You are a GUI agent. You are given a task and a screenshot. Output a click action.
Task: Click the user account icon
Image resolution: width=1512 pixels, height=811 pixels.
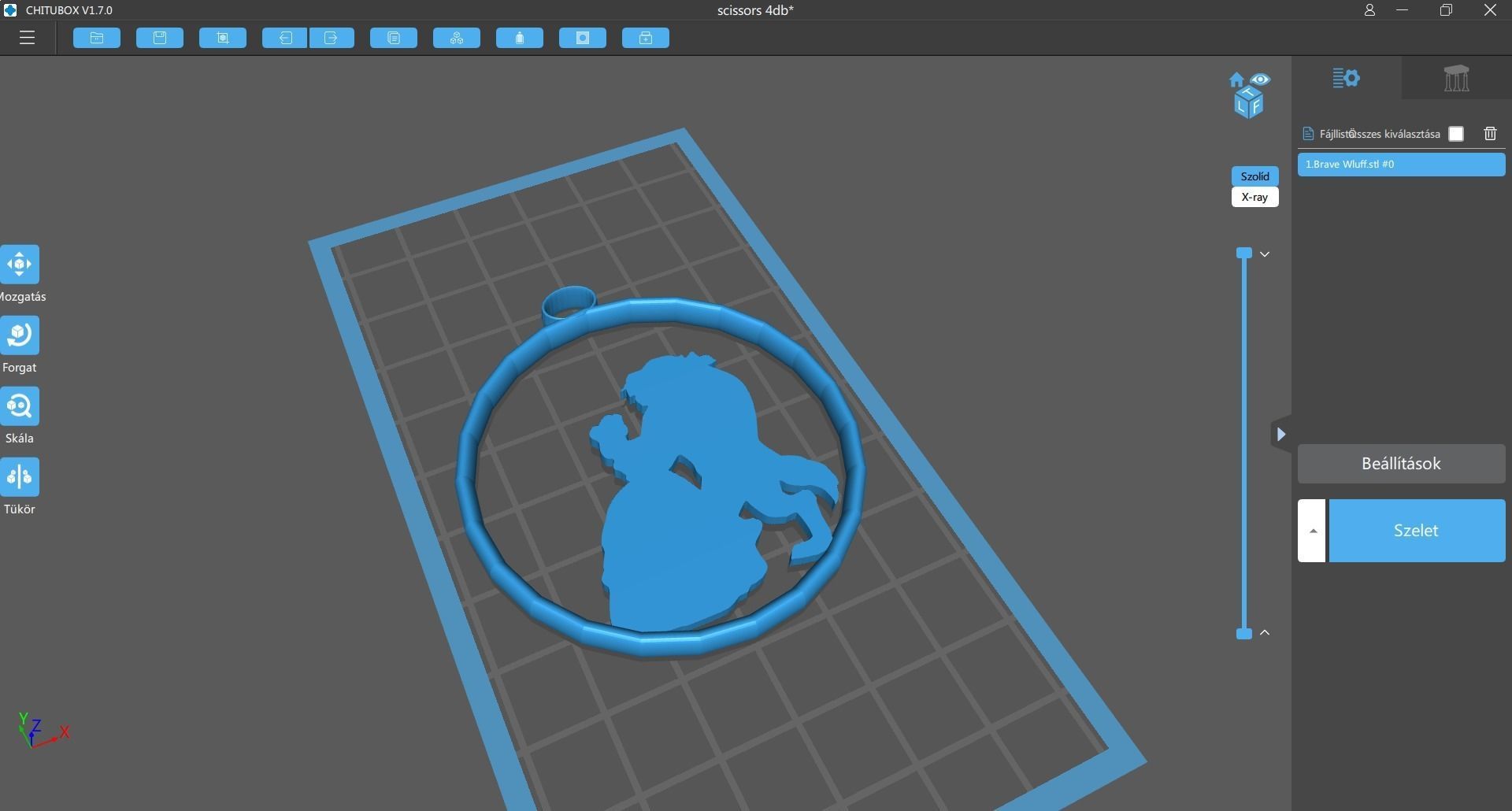(1369, 10)
